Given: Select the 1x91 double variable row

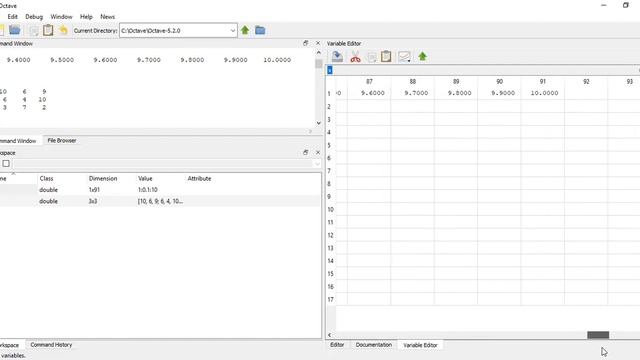Looking at the screenshot, I should [160, 190].
